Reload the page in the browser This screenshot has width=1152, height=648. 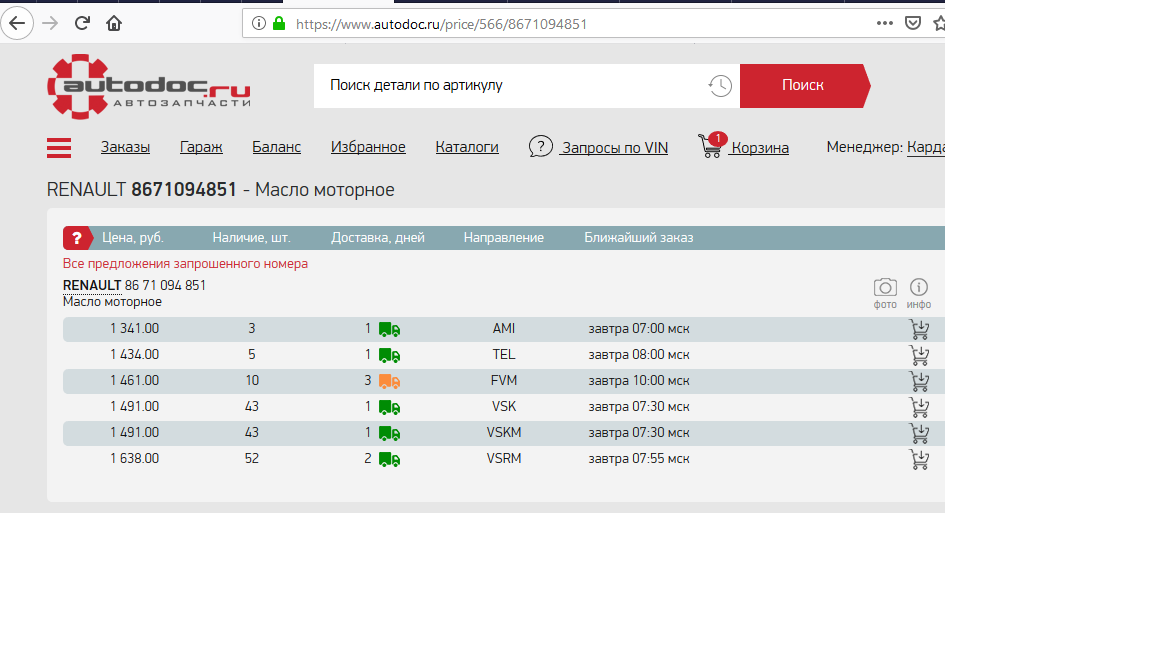pos(82,23)
